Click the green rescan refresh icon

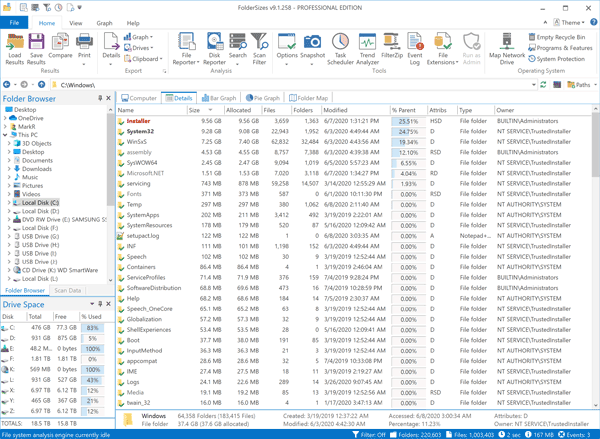pyautogui.click(x=543, y=85)
